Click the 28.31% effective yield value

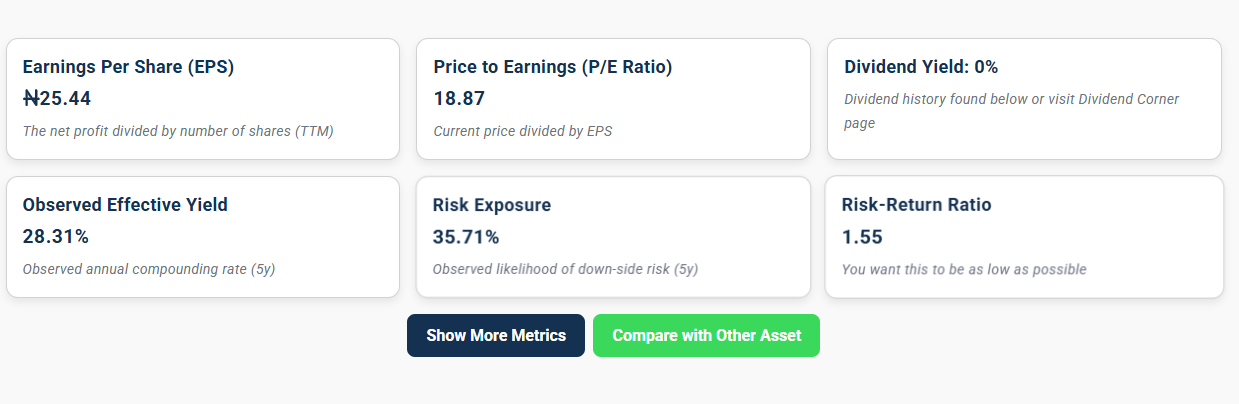[56, 237]
